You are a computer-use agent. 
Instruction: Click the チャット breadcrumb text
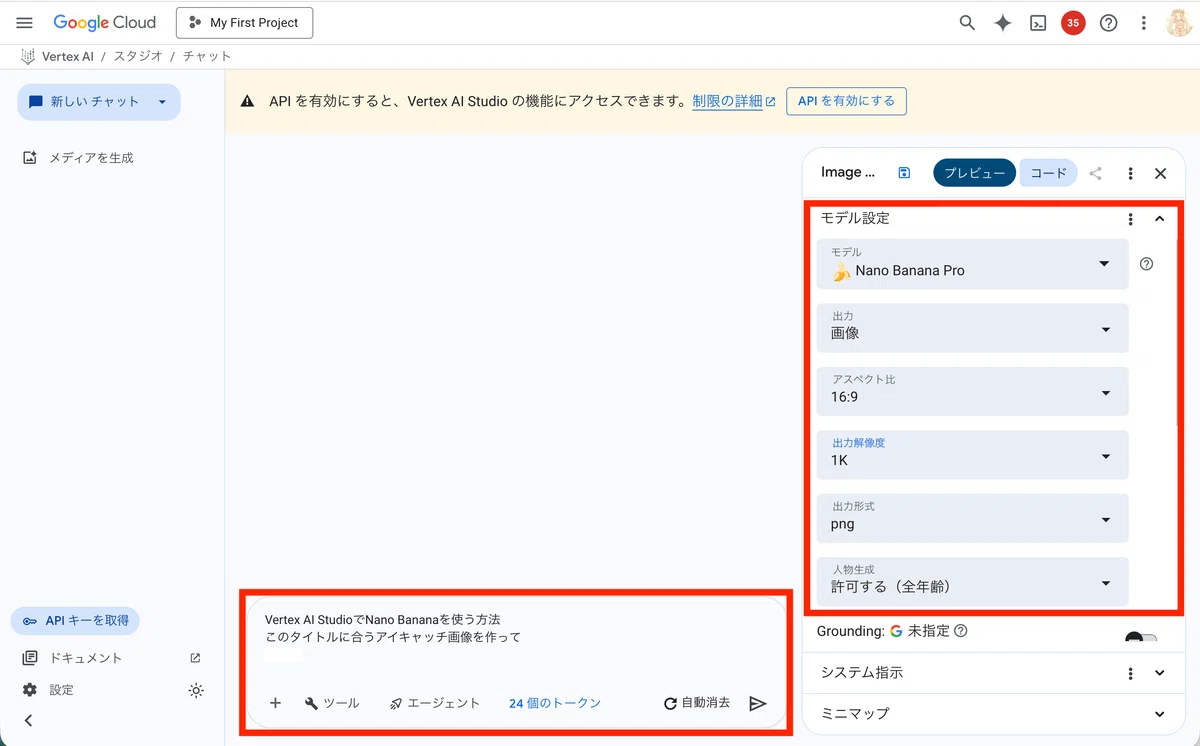(x=207, y=56)
